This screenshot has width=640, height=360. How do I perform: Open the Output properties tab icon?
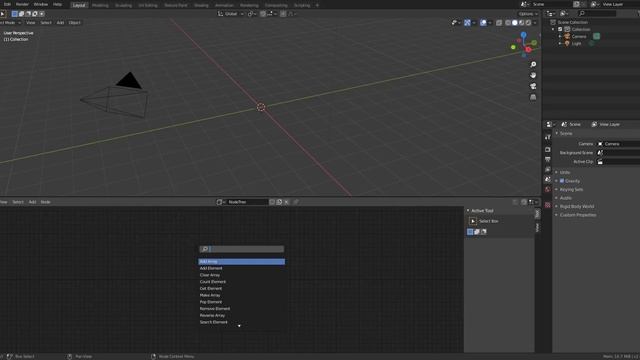(548, 159)
